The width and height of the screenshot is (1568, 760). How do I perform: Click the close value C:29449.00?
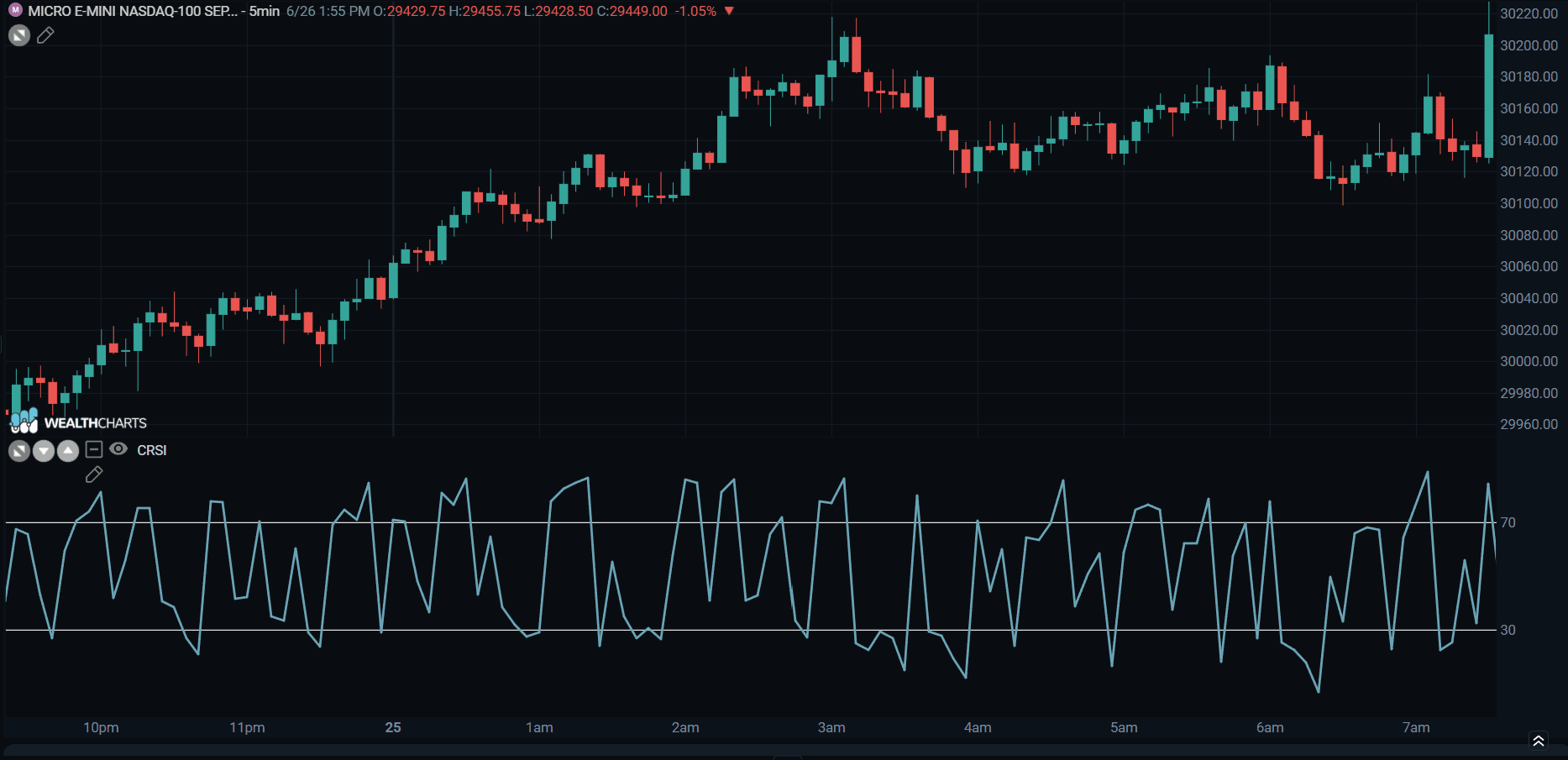pos(632,11)
